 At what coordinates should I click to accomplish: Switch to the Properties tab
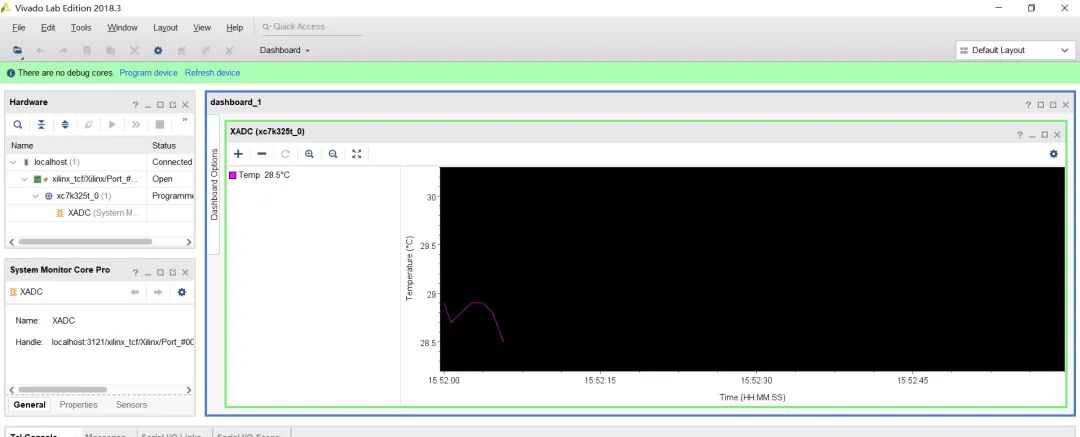click(x=79, y=405)
